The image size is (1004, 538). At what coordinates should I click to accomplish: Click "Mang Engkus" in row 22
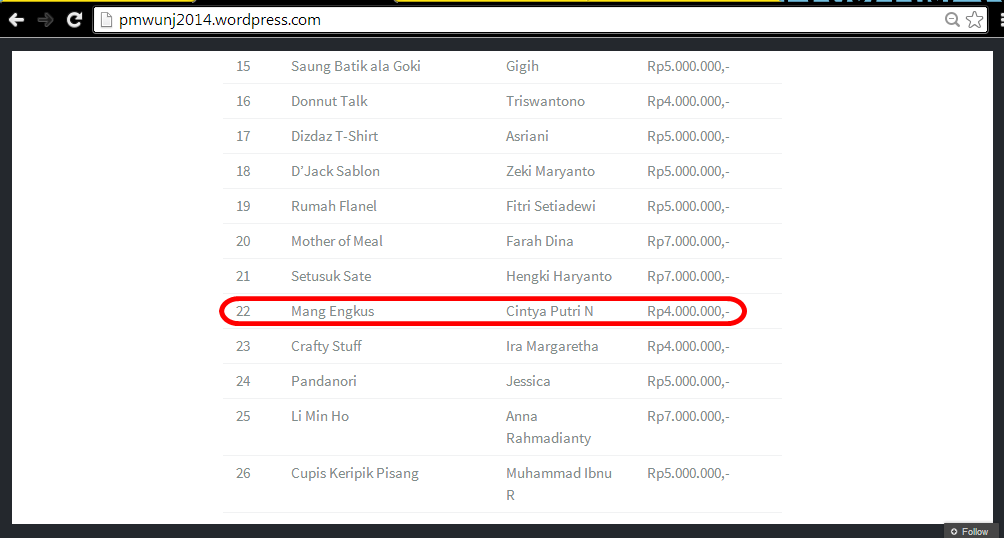[332, 311]
